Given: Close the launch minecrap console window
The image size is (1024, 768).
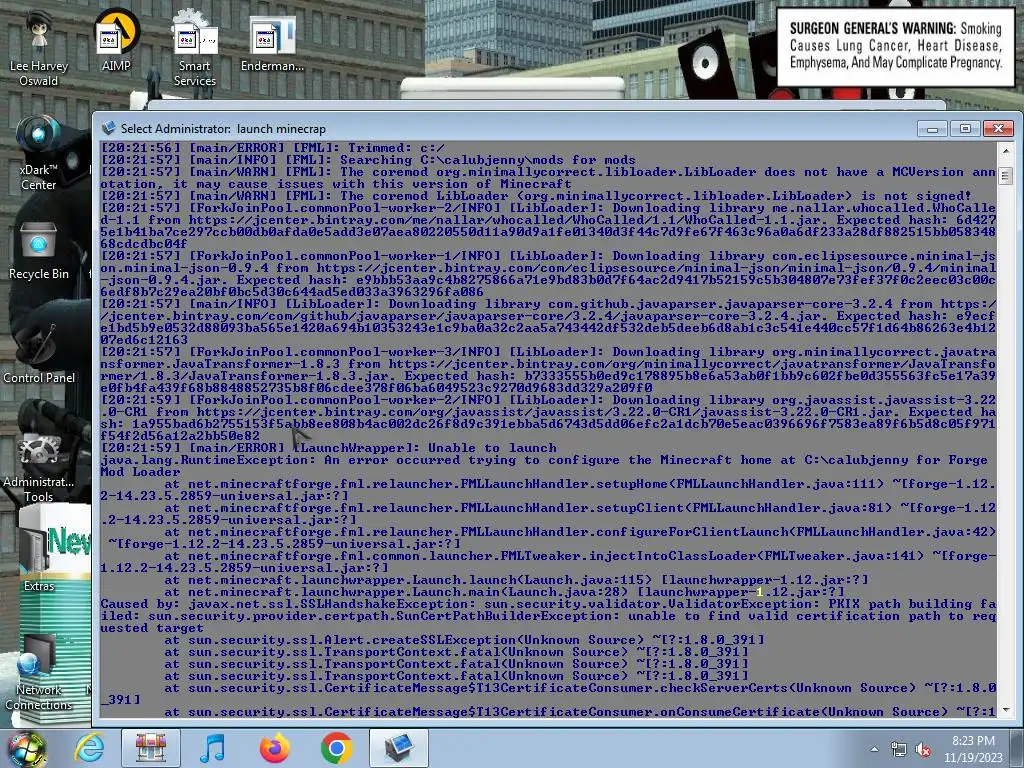Looking at the screenshot, I should (998, 129).
